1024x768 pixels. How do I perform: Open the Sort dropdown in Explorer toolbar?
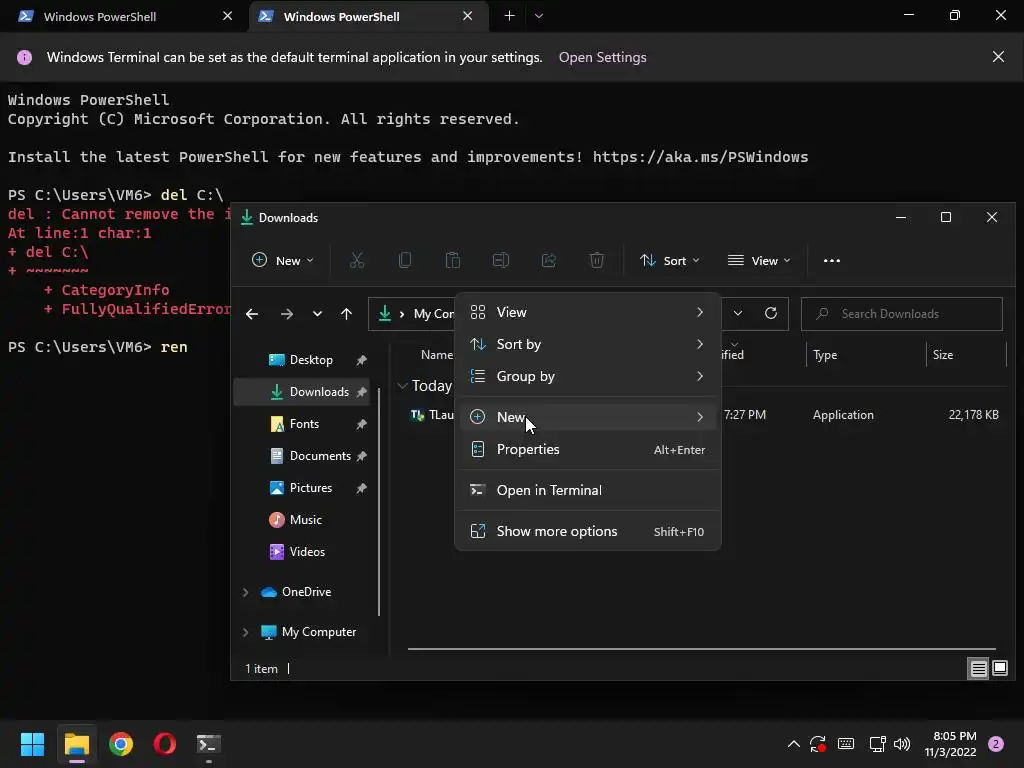pos(669,261)
